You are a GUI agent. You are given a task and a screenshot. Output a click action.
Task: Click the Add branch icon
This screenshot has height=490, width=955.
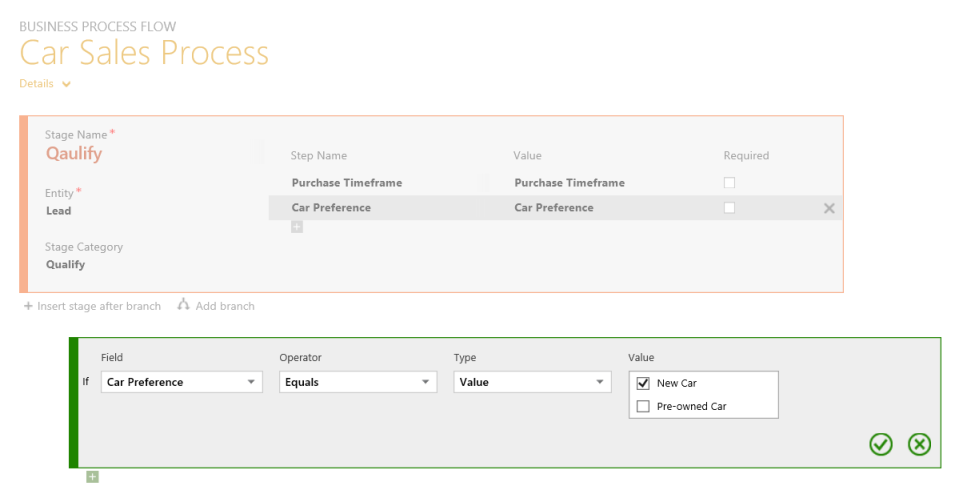(x=183, y=305)
